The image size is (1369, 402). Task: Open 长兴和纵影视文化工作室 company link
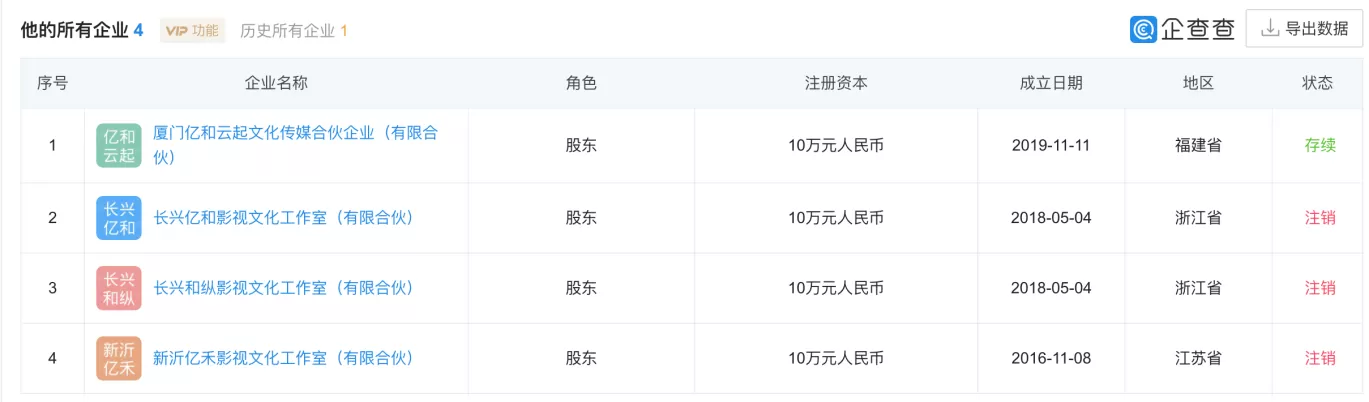coord(283,288)
